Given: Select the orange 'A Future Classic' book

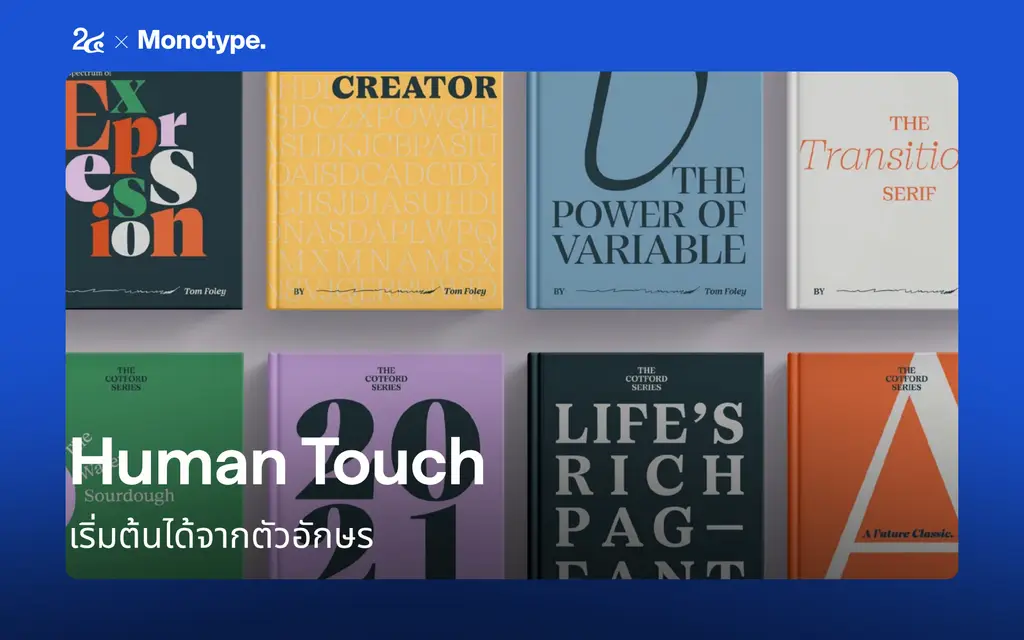Looking at the screenshot, I should coord(872,466).
